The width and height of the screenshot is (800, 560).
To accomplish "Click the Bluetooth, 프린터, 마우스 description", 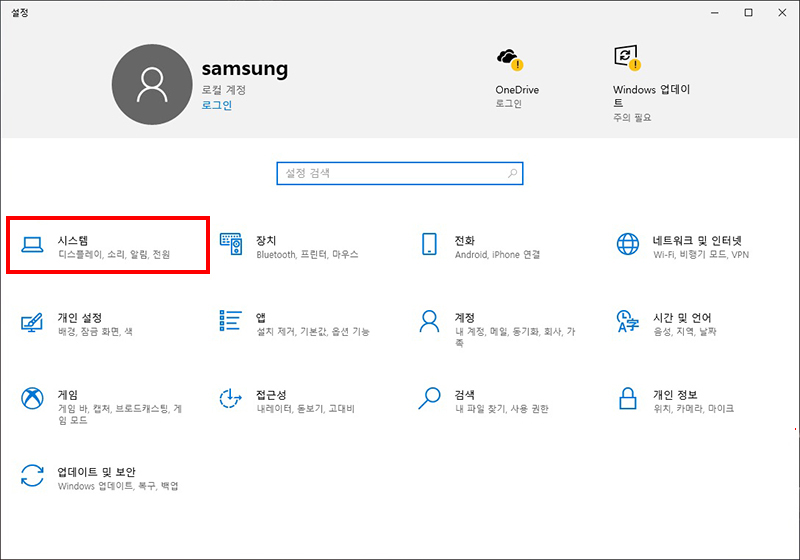I will click(x=307, y=254).
